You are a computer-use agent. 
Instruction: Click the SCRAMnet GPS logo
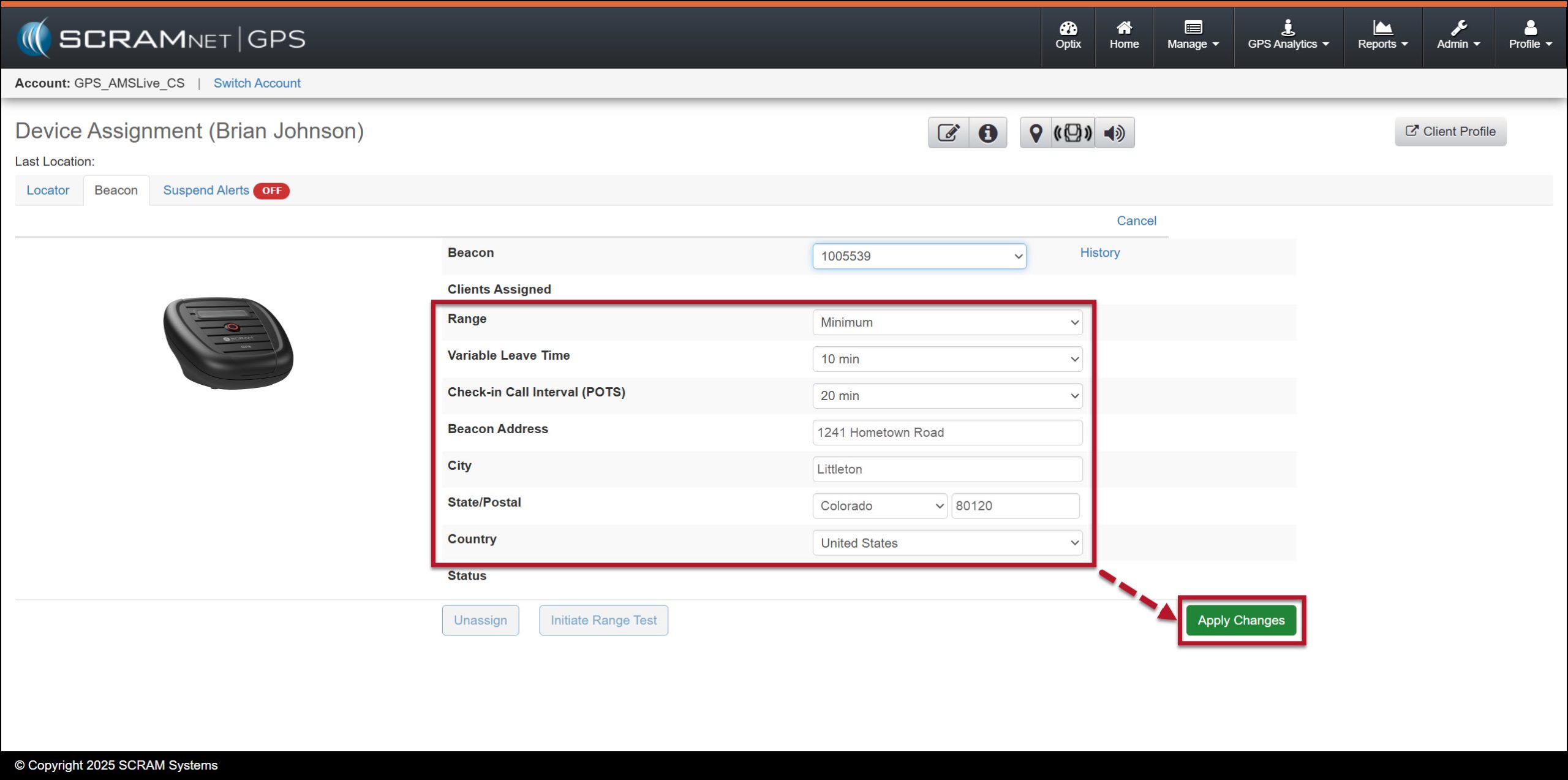pos(161,39)
